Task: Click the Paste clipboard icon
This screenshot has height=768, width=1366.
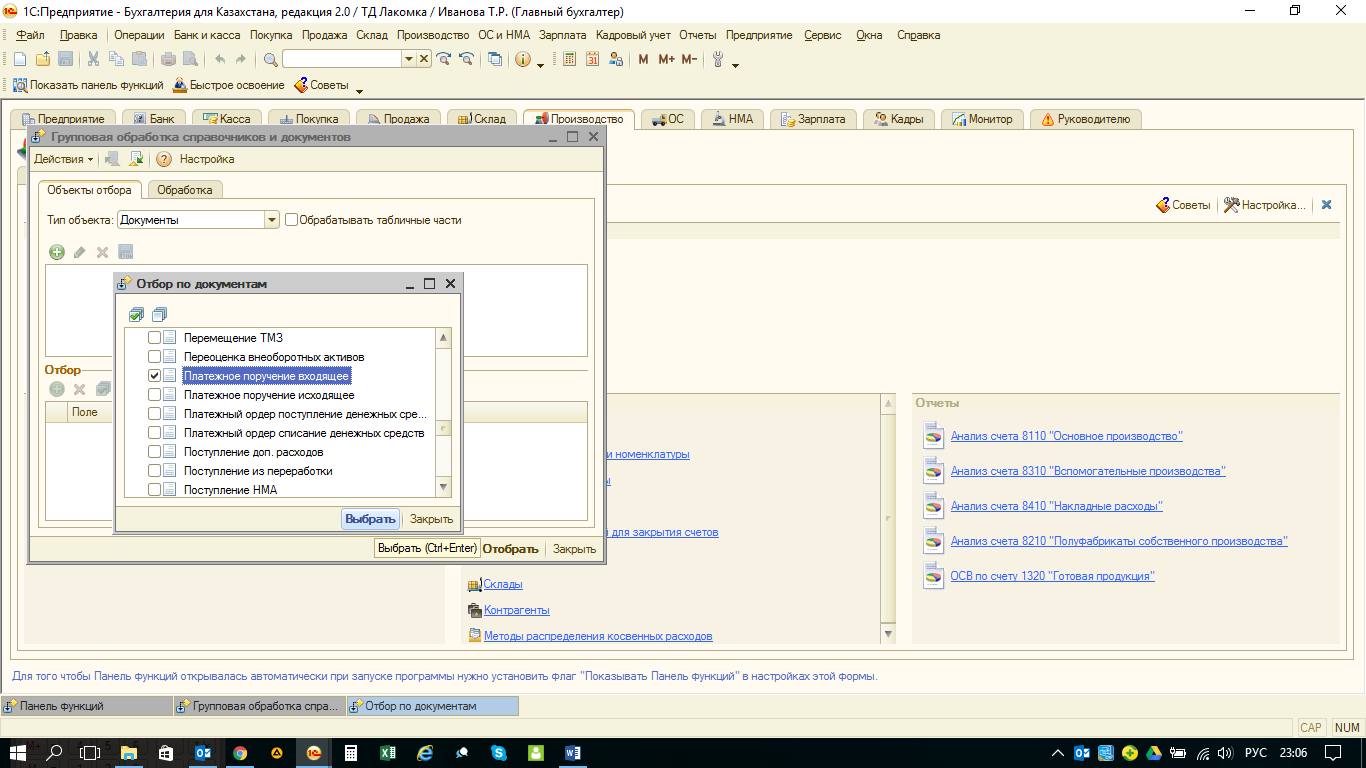Action: (139, 59)
